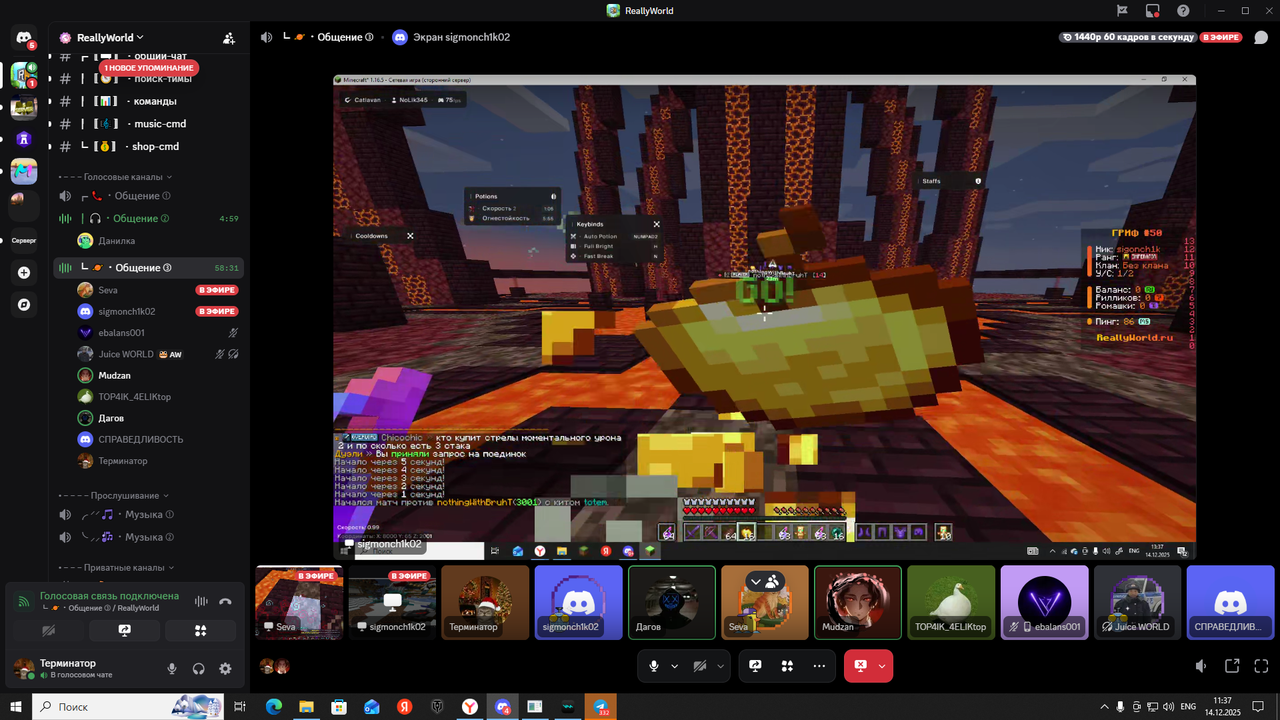The image size is (1280, 720).
Task: Open the Mudzan participant tile
Action: pos(858,603)
